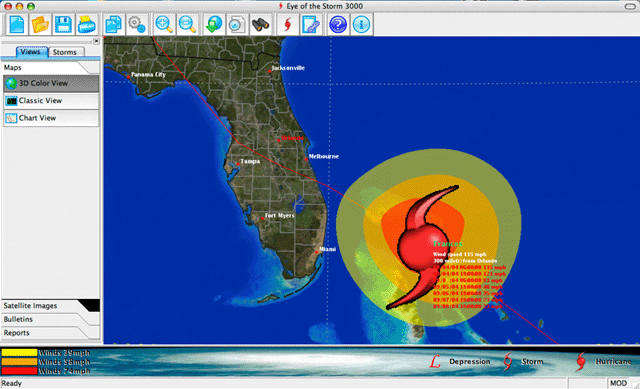The height and width of the screenshot is (389, 640).
Task: Open search with the binoculars icon
Action: 260,24
